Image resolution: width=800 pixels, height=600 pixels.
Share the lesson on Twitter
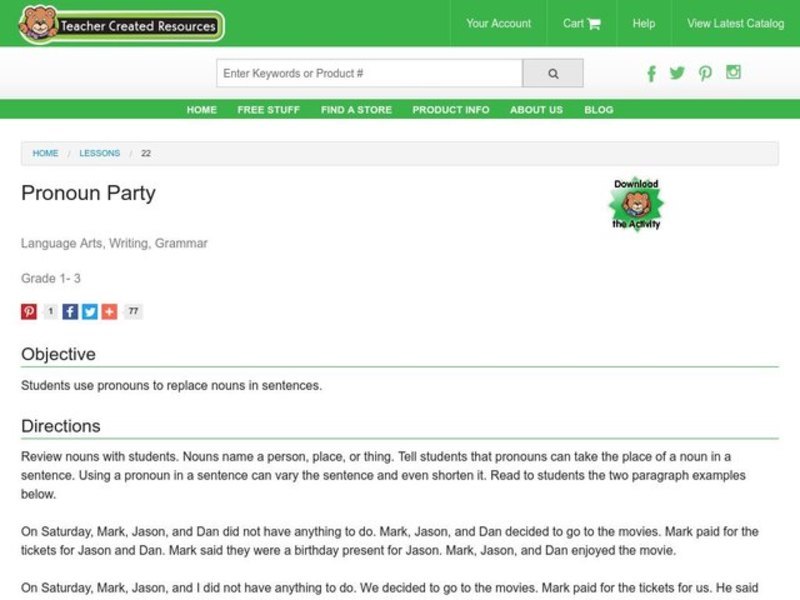90,311
